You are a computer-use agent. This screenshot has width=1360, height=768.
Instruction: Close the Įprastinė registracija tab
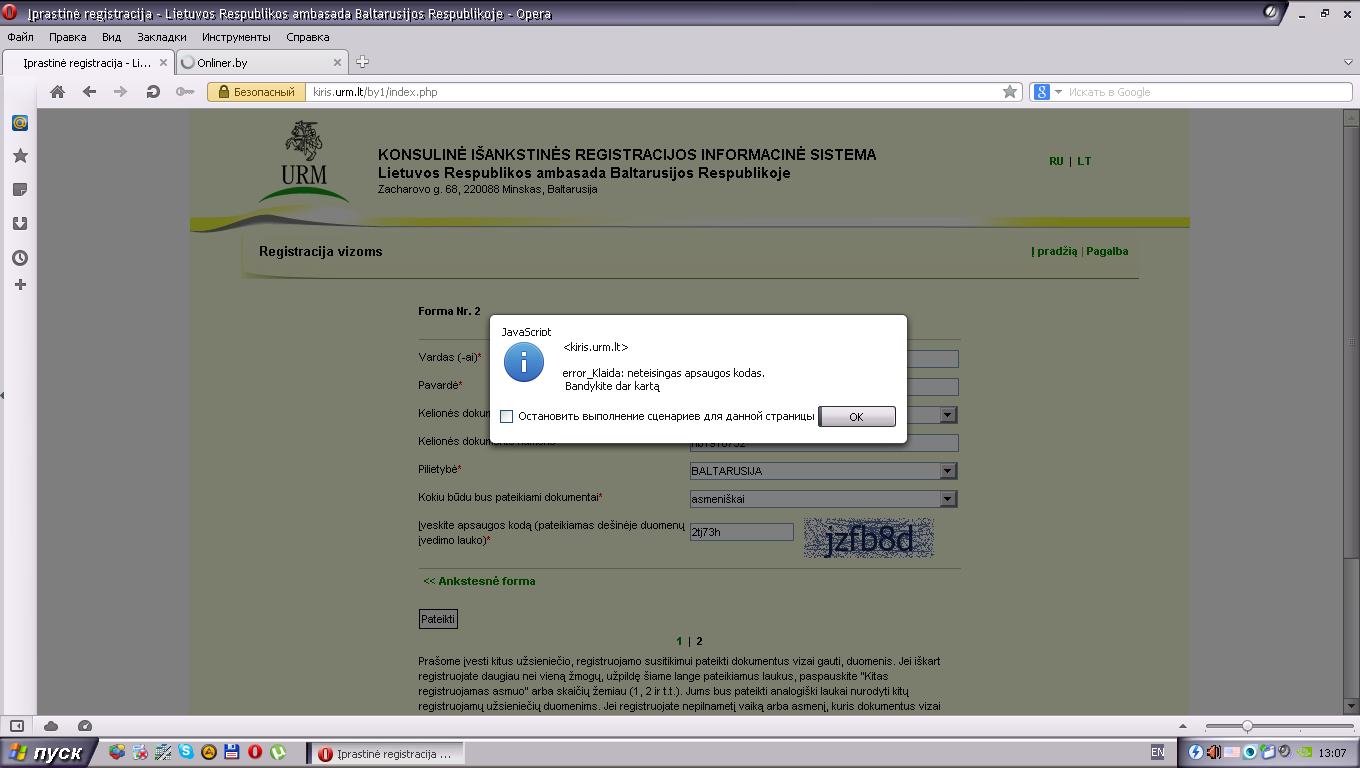163,63
